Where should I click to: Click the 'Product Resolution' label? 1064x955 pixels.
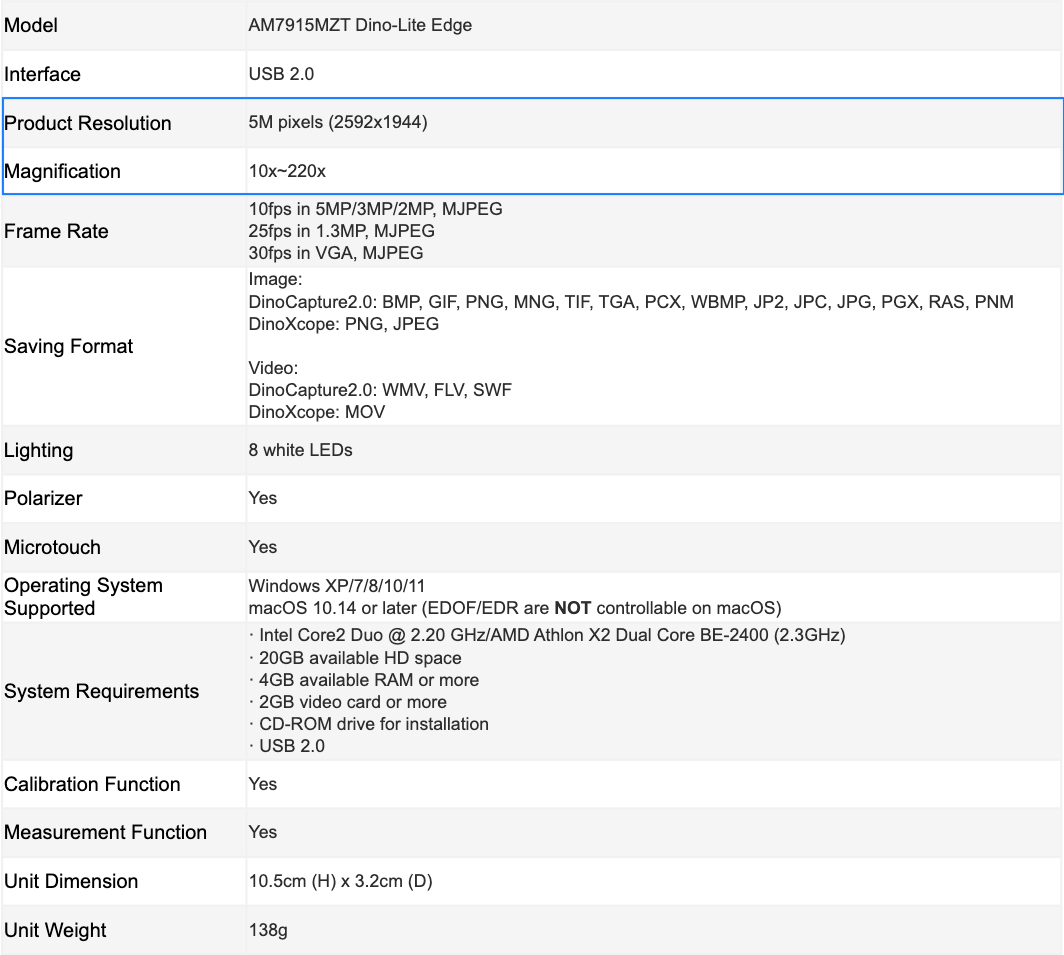point(88,124)
